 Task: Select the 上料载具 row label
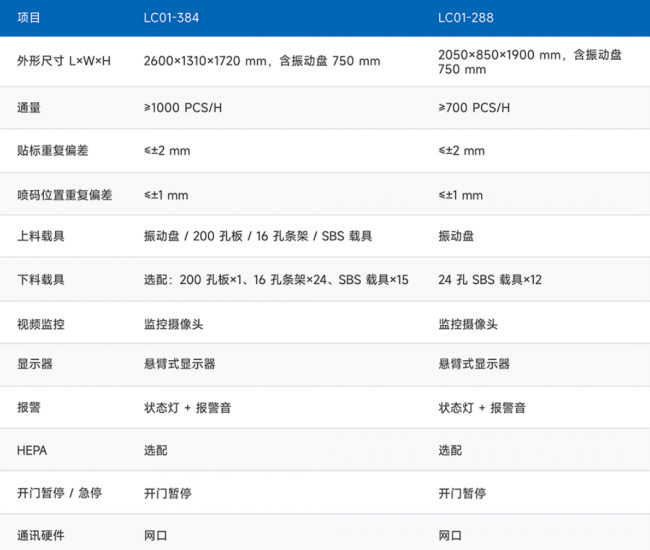(x=41, y=236)
